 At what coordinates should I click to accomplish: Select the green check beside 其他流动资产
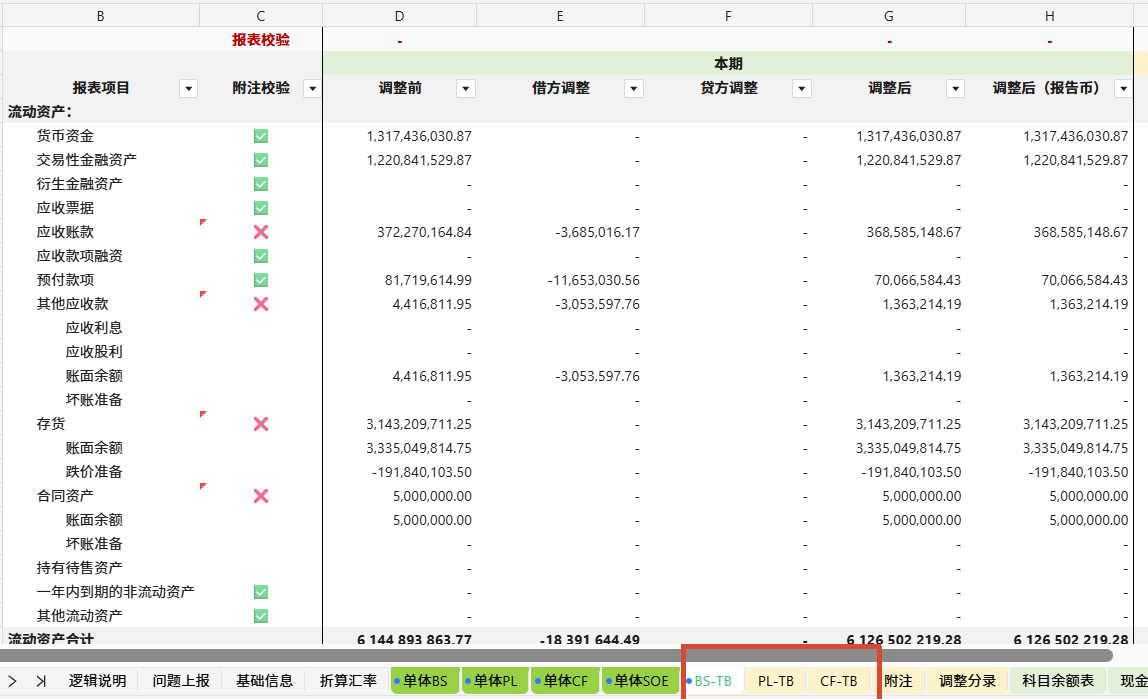tap(261, 616)
